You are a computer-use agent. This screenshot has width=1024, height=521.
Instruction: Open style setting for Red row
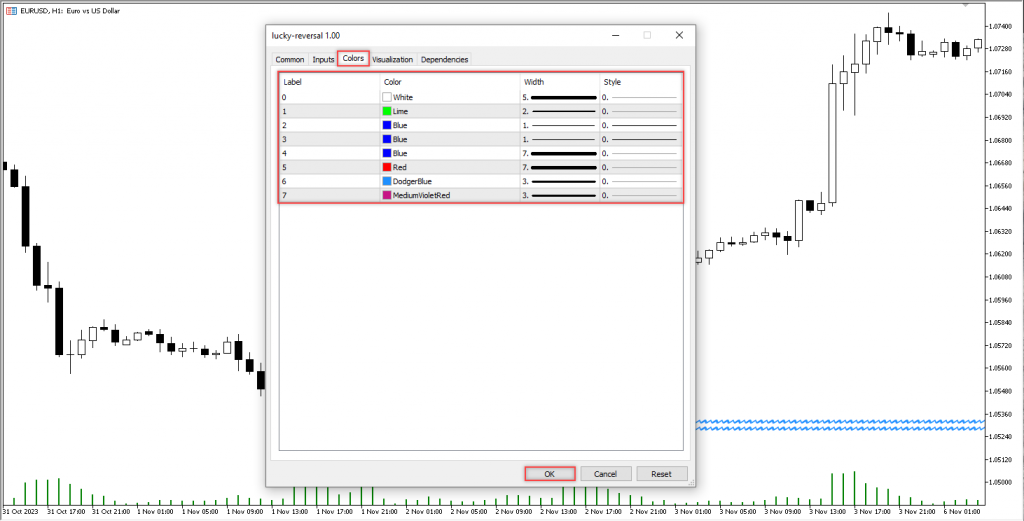click(x=641, y=167)
